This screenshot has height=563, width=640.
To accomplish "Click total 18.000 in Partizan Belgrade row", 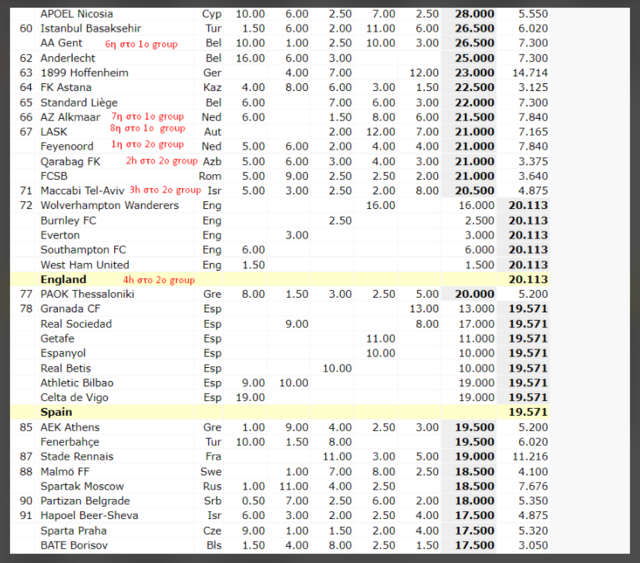I will click(x=474, y=501).
